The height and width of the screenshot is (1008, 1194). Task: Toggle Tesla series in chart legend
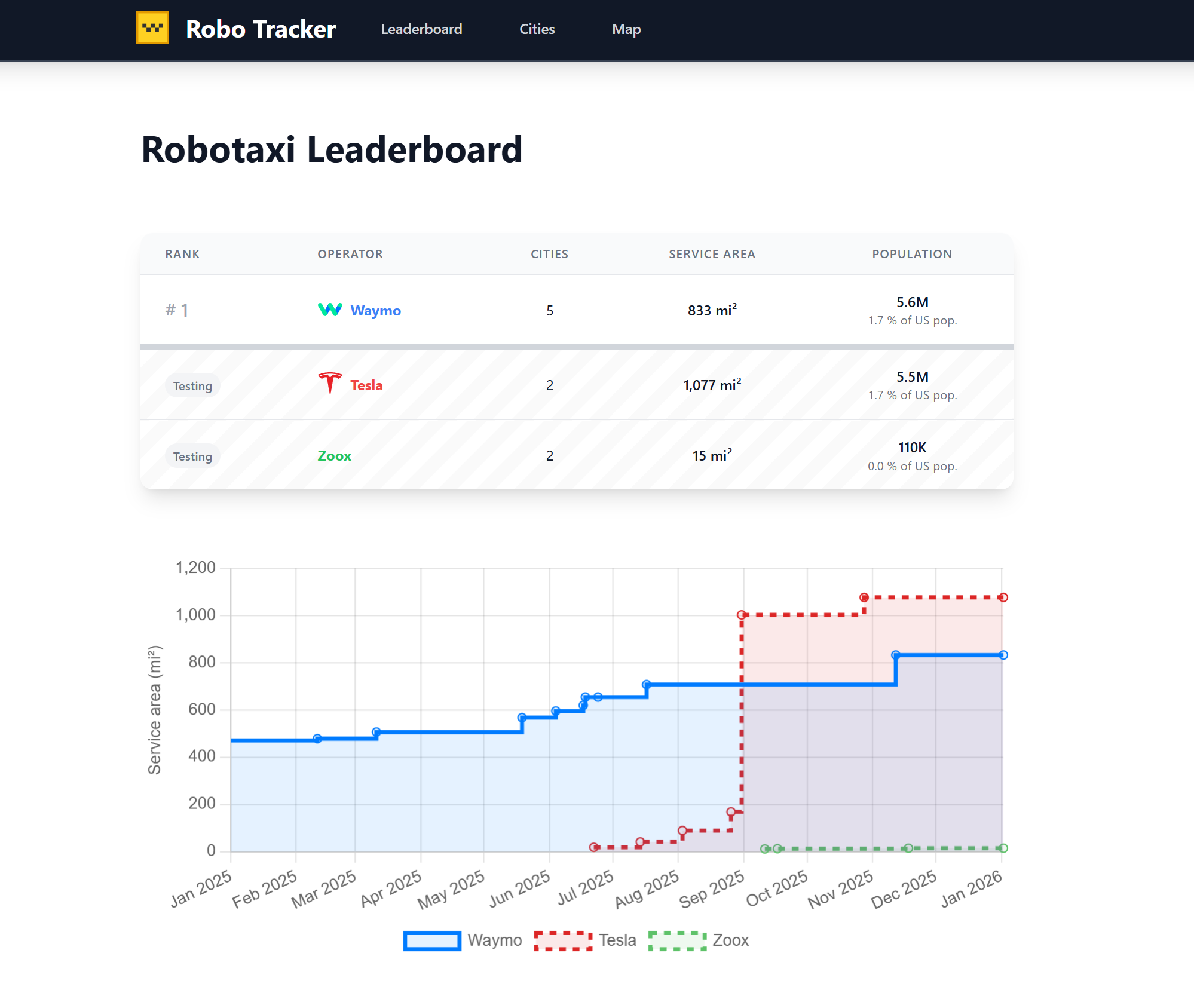click(617, 940)
